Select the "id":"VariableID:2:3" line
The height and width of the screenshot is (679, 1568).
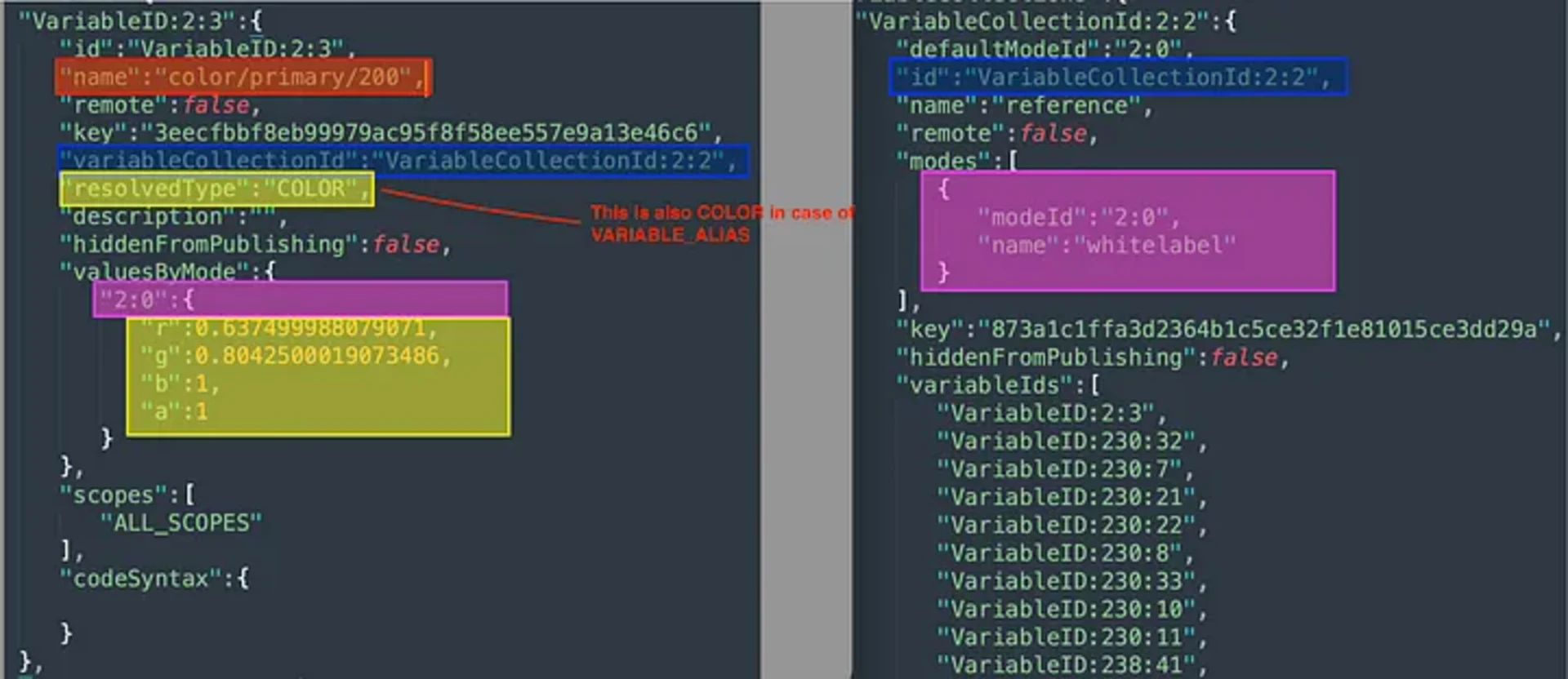[207, 49]
